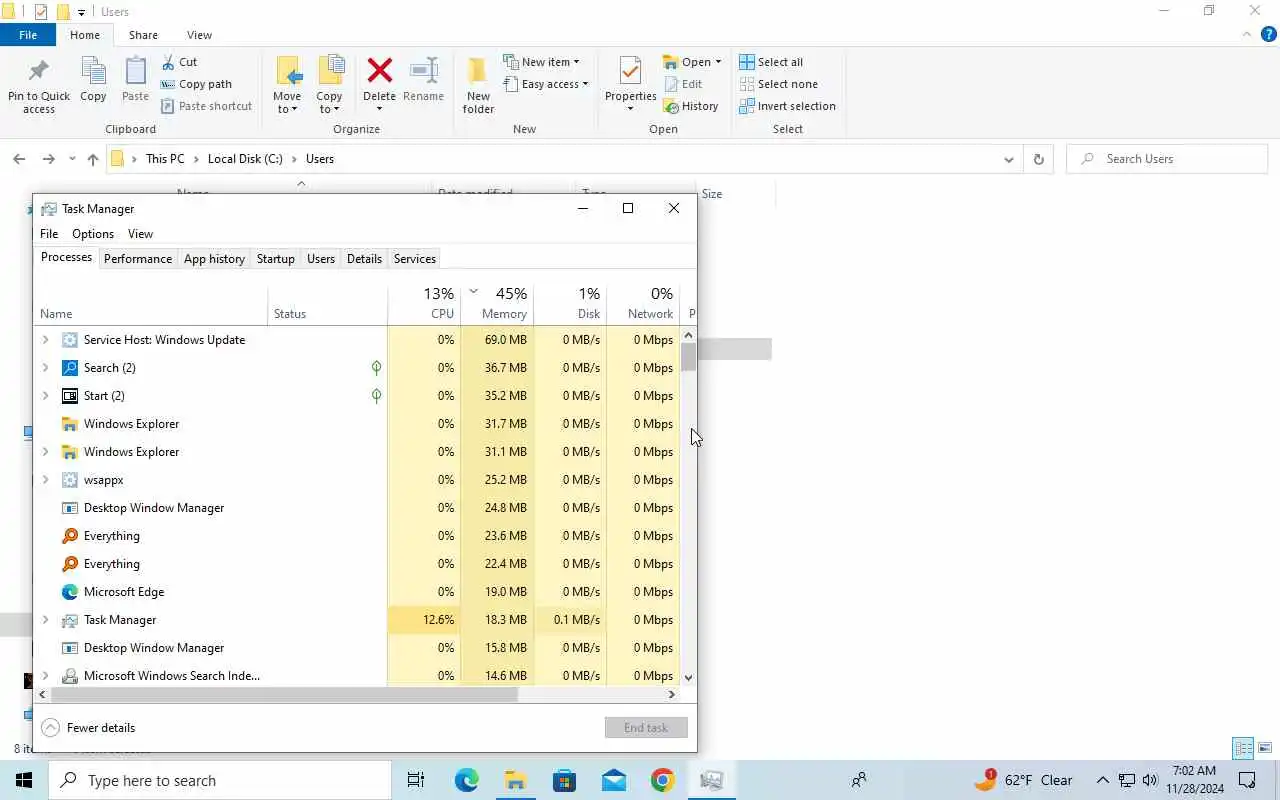
Task: Collapse Task Manager with Fewer details
Action: [89, 728]
